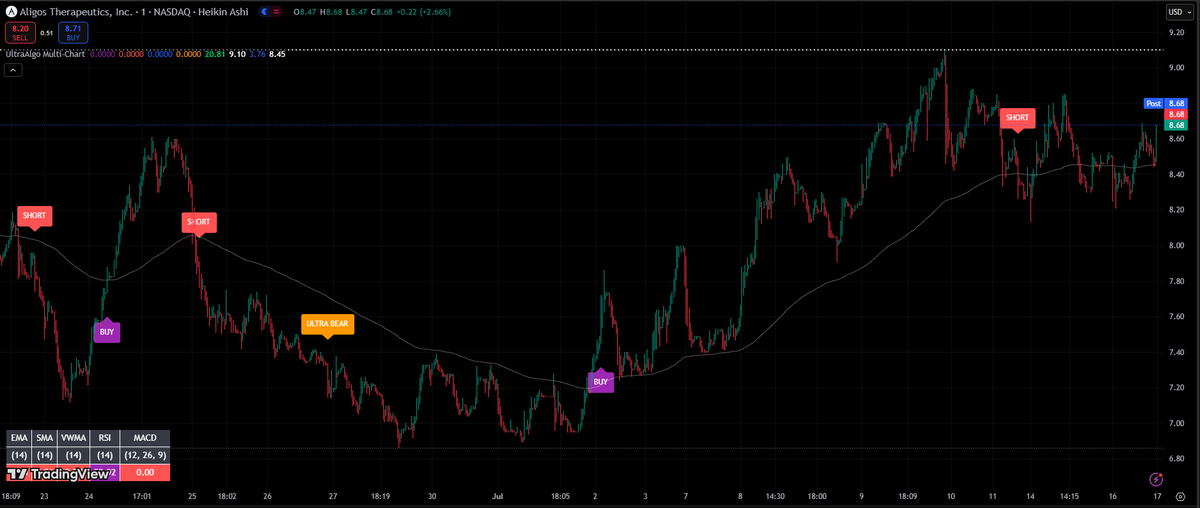Screen dimensions: 1200x508
Task: Click the O8.47 open price readout
Action: point(305,12)
